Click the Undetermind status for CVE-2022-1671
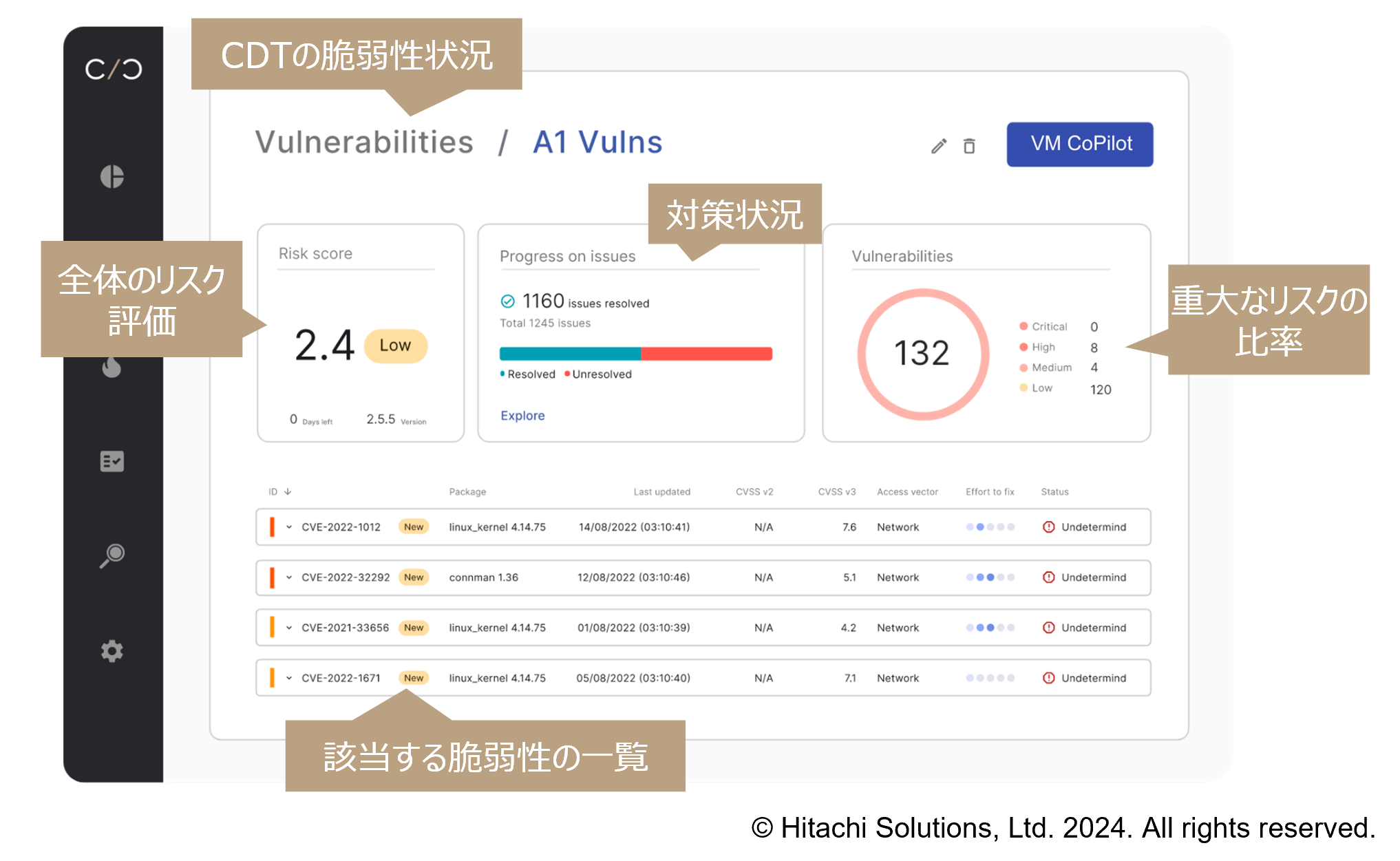1400x861 pixels. (x=1094, y=678)
